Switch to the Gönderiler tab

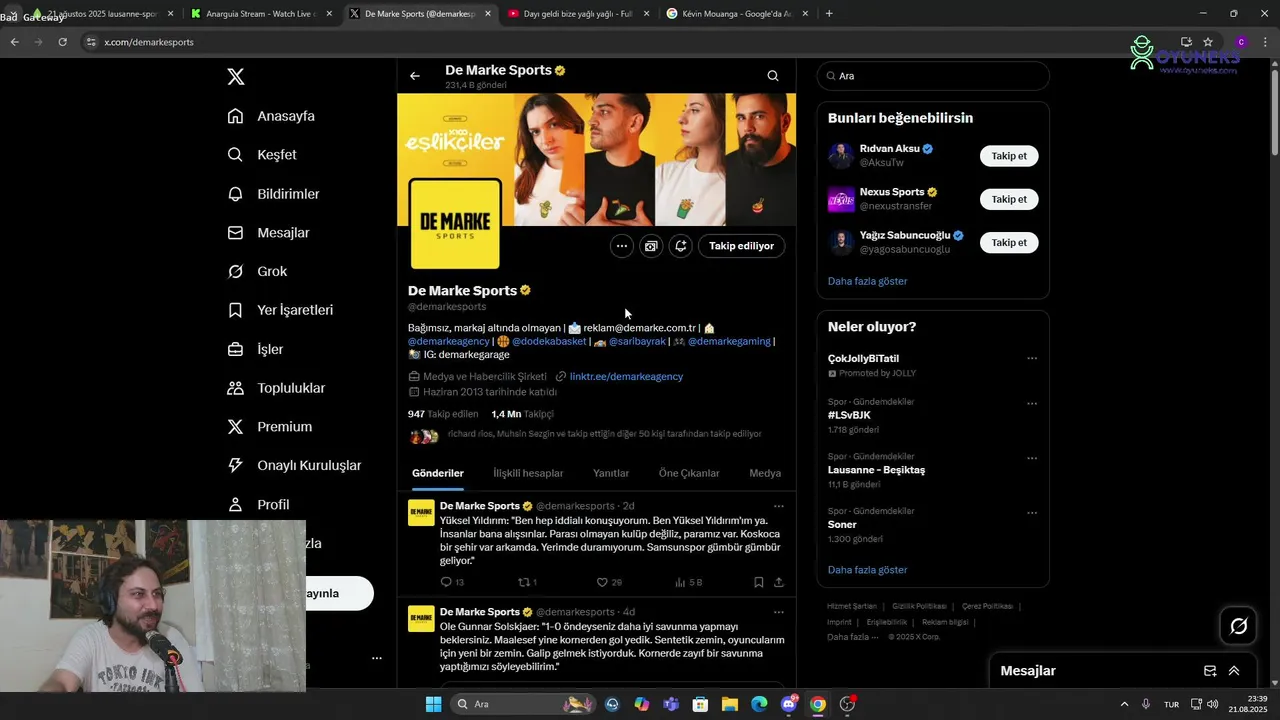(x=438, y=474)
